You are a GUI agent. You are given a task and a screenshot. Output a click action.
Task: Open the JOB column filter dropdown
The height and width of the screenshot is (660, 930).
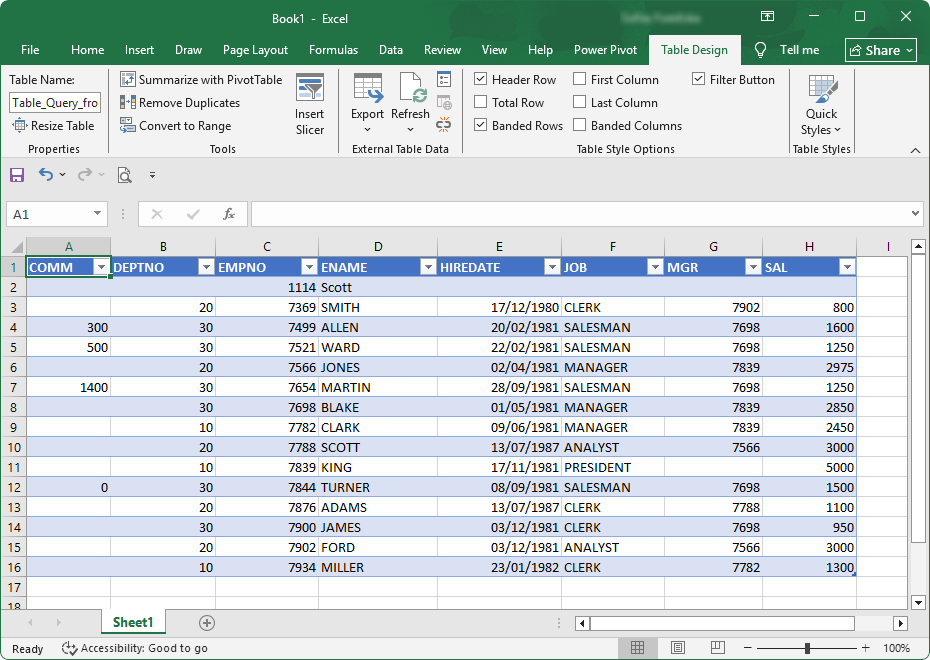(655, 267)
